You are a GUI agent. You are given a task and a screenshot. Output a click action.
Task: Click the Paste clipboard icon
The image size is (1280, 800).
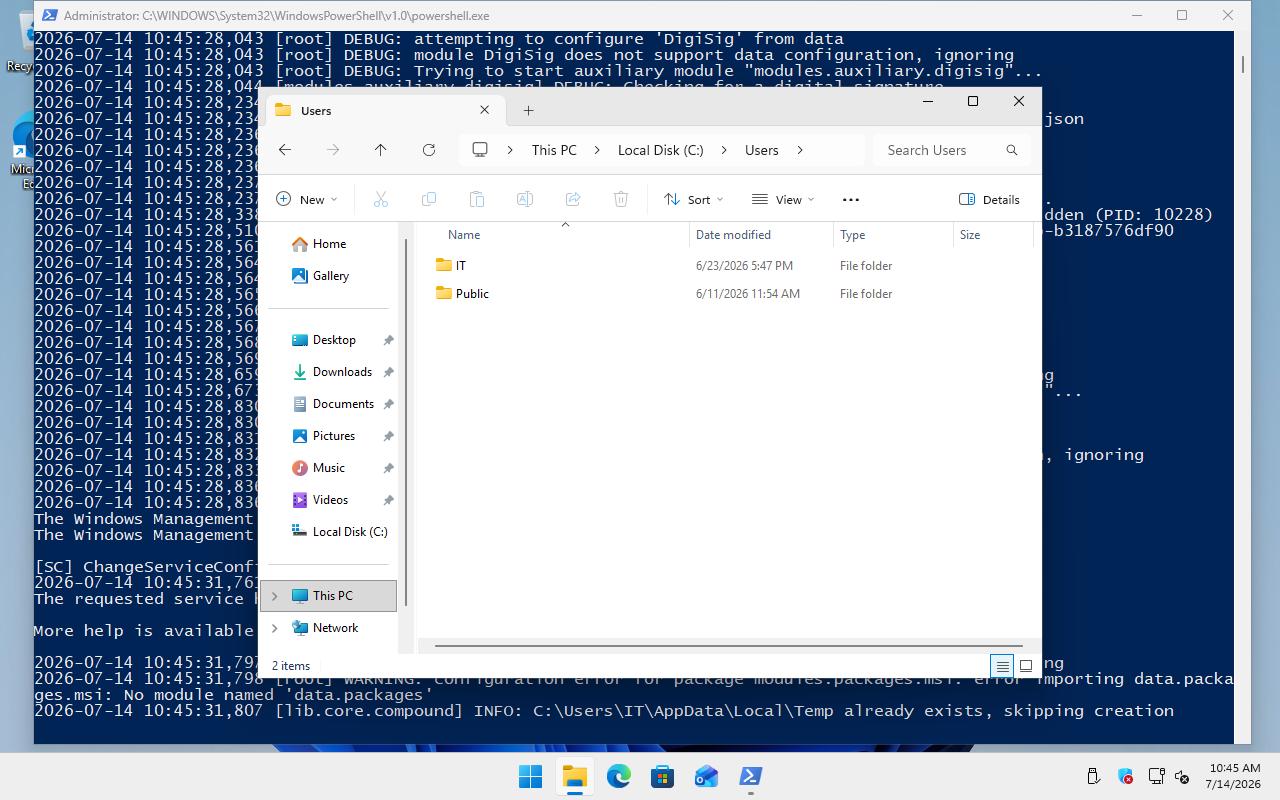477,199
